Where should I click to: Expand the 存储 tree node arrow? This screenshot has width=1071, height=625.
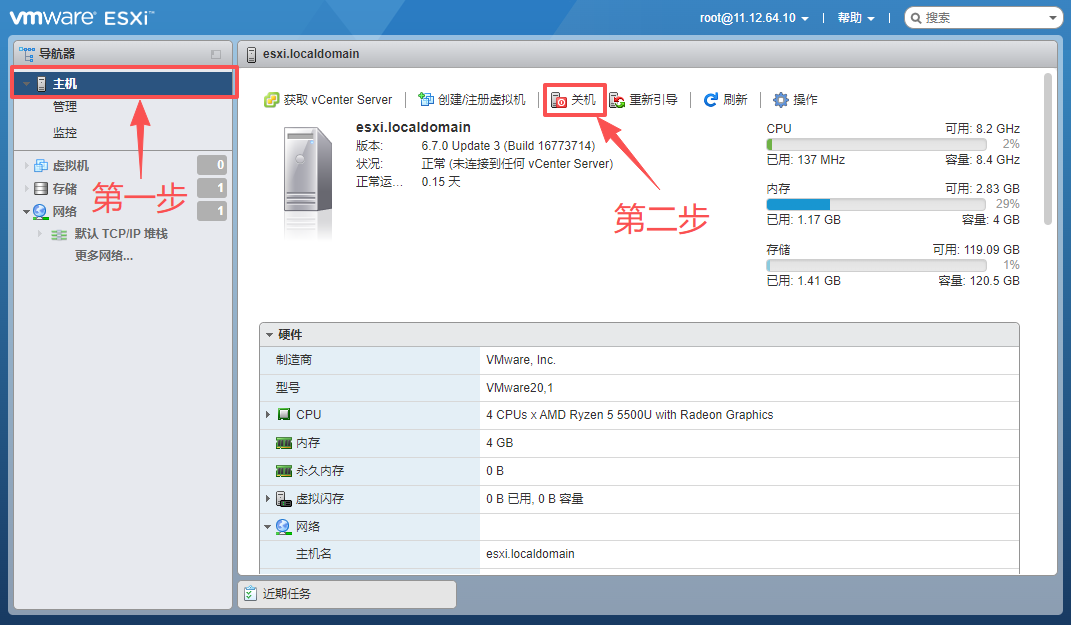coord(26,189)
